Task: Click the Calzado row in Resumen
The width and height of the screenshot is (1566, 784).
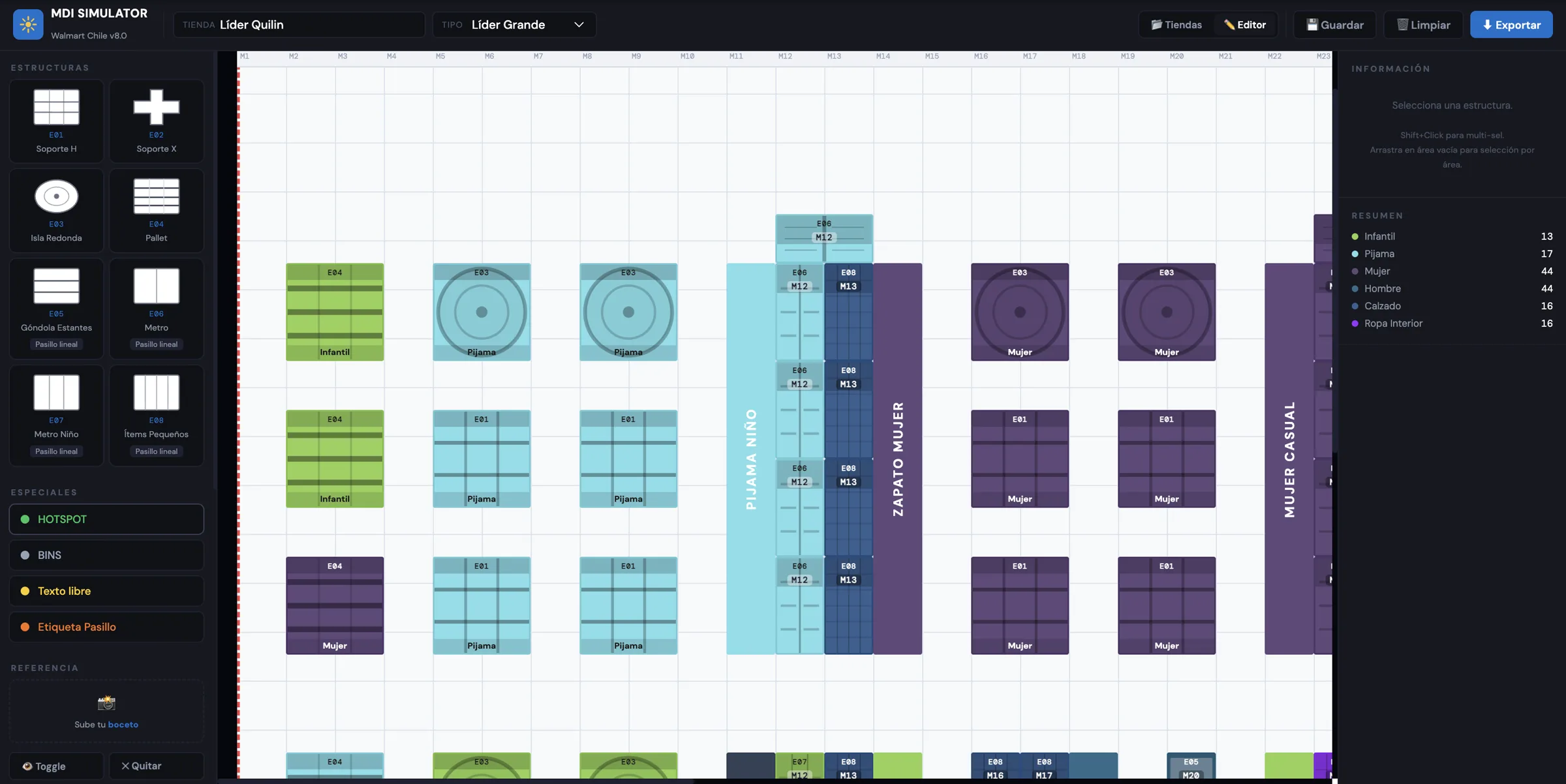Action: coord(1452,306)
